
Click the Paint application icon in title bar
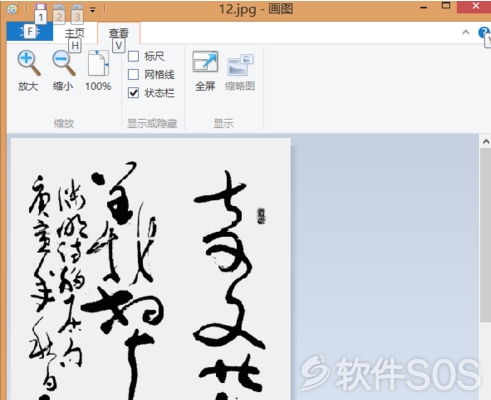pyautogui.click(x=12, y=9)
